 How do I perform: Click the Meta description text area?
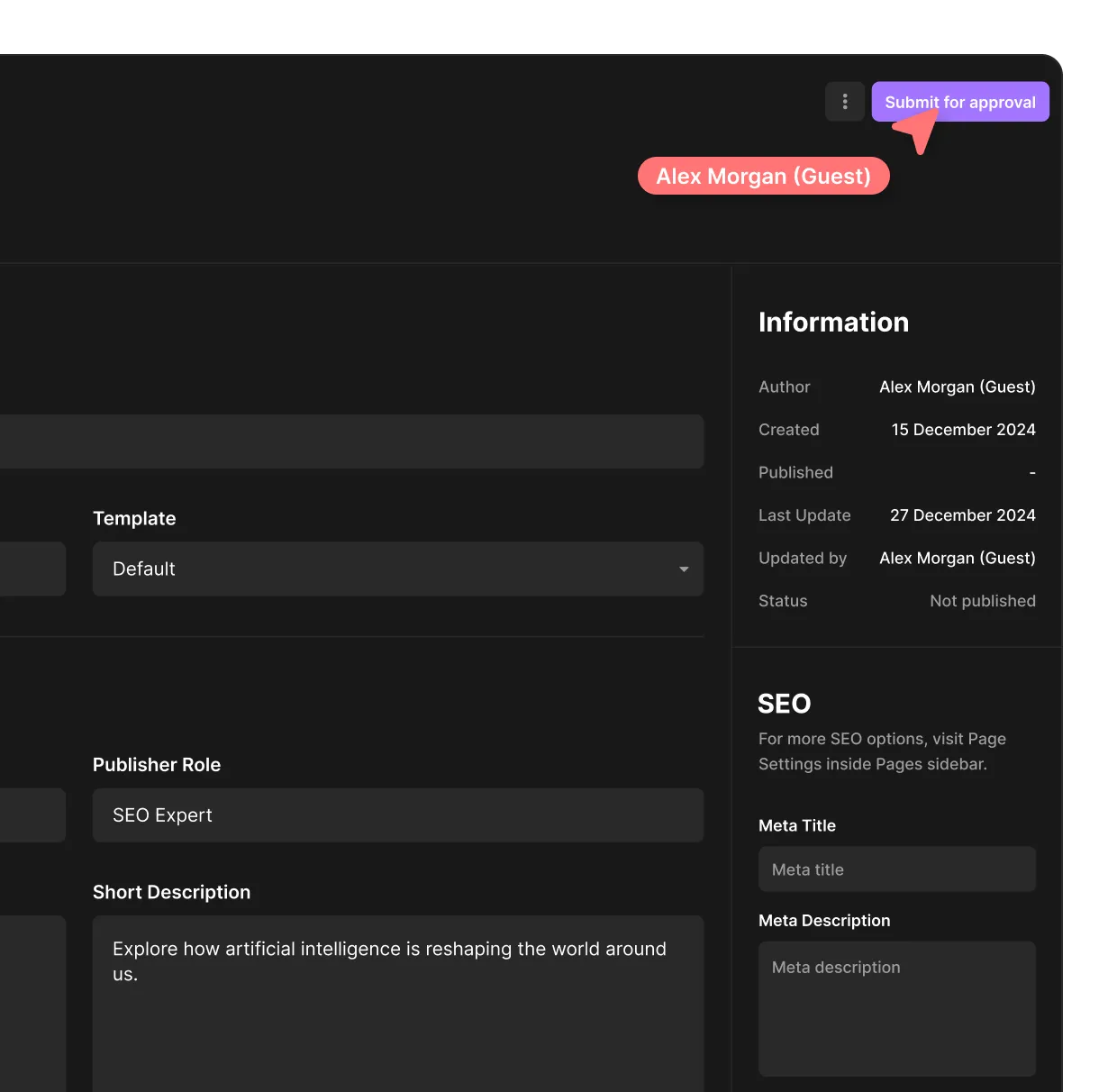point(897,1009)
